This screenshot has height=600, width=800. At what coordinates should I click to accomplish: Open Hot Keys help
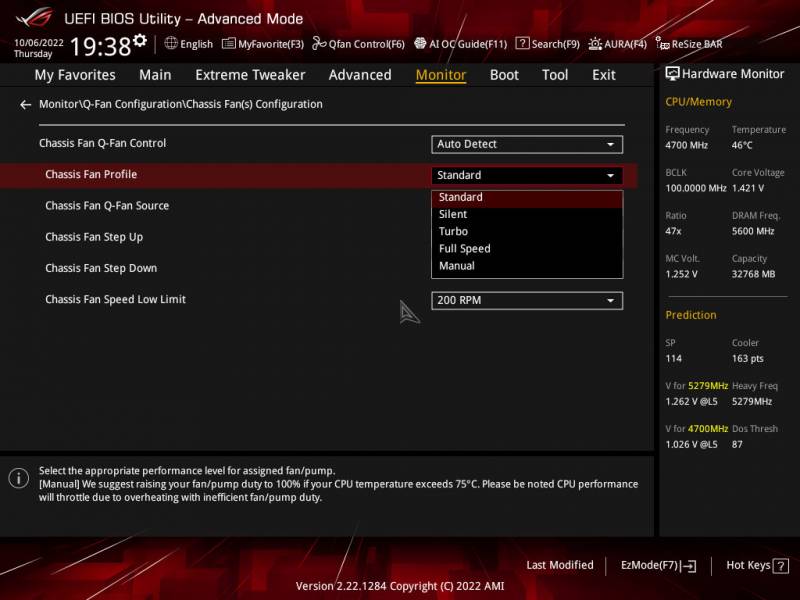(757, 566)
